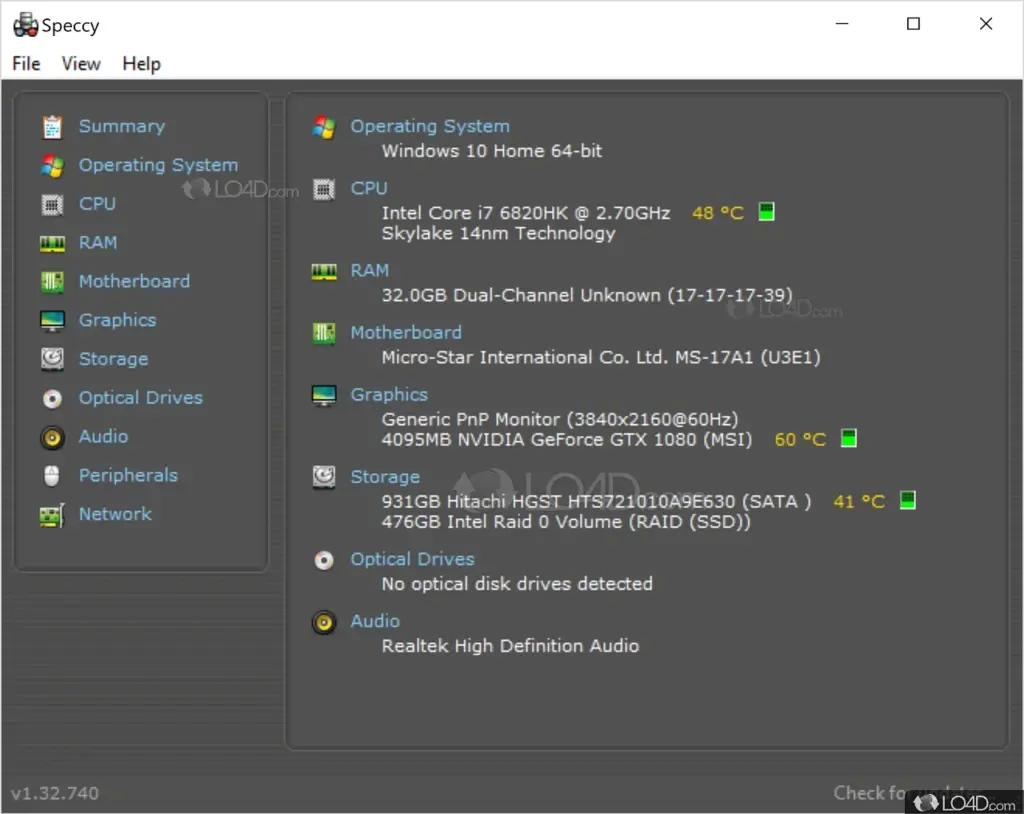
Task: Show Graphics details from sidebar
Action: click(118, 320)
